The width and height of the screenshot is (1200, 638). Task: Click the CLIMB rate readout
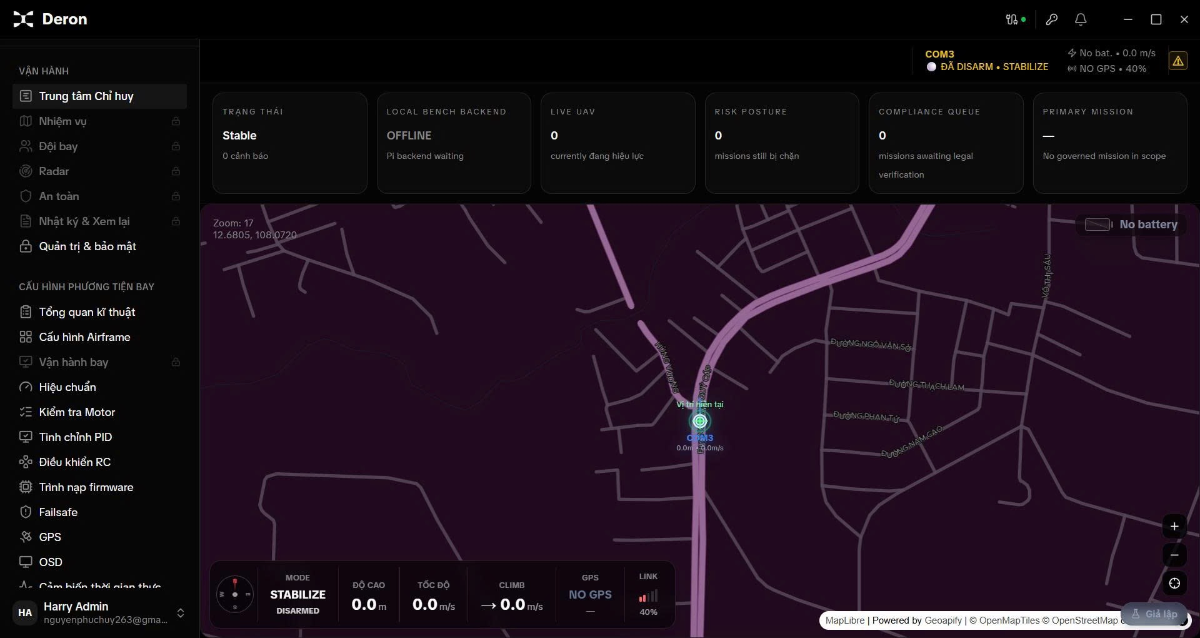(511, 597)
